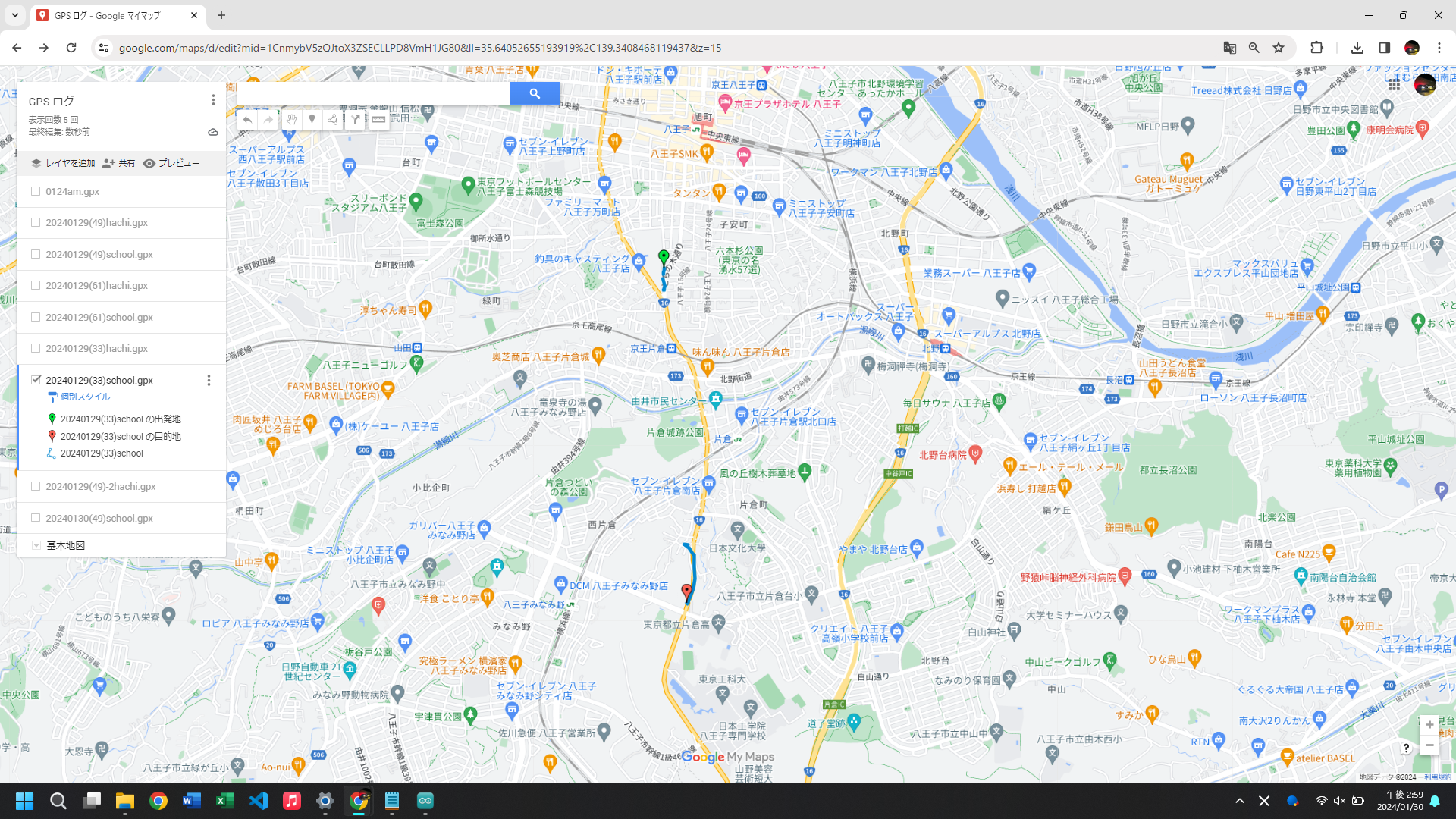
Task: Select the add directions tool
Action: pos(355,120)
